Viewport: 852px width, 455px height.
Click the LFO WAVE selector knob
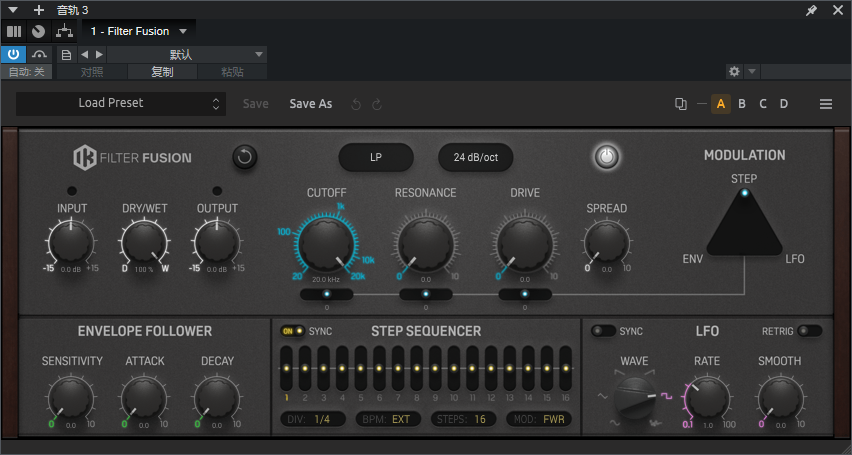point(635,397)
